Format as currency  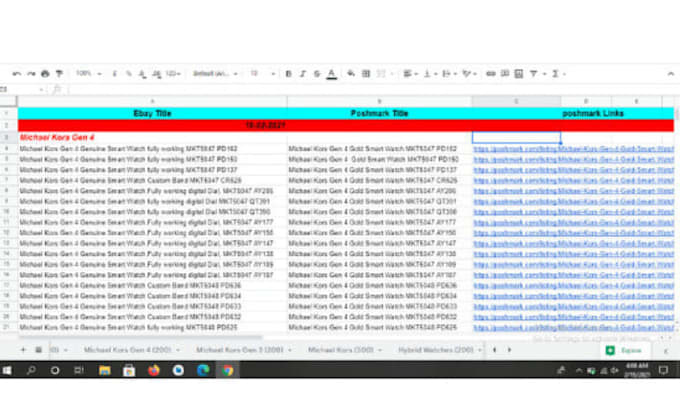point(114,74)
